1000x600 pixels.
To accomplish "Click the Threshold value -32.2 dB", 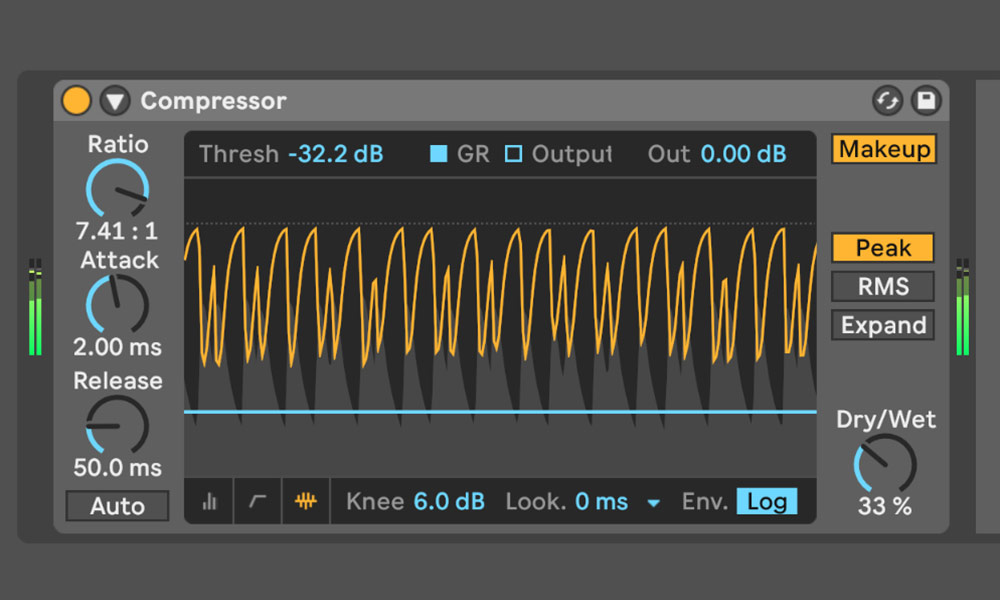I will click(x=335, y=154).
